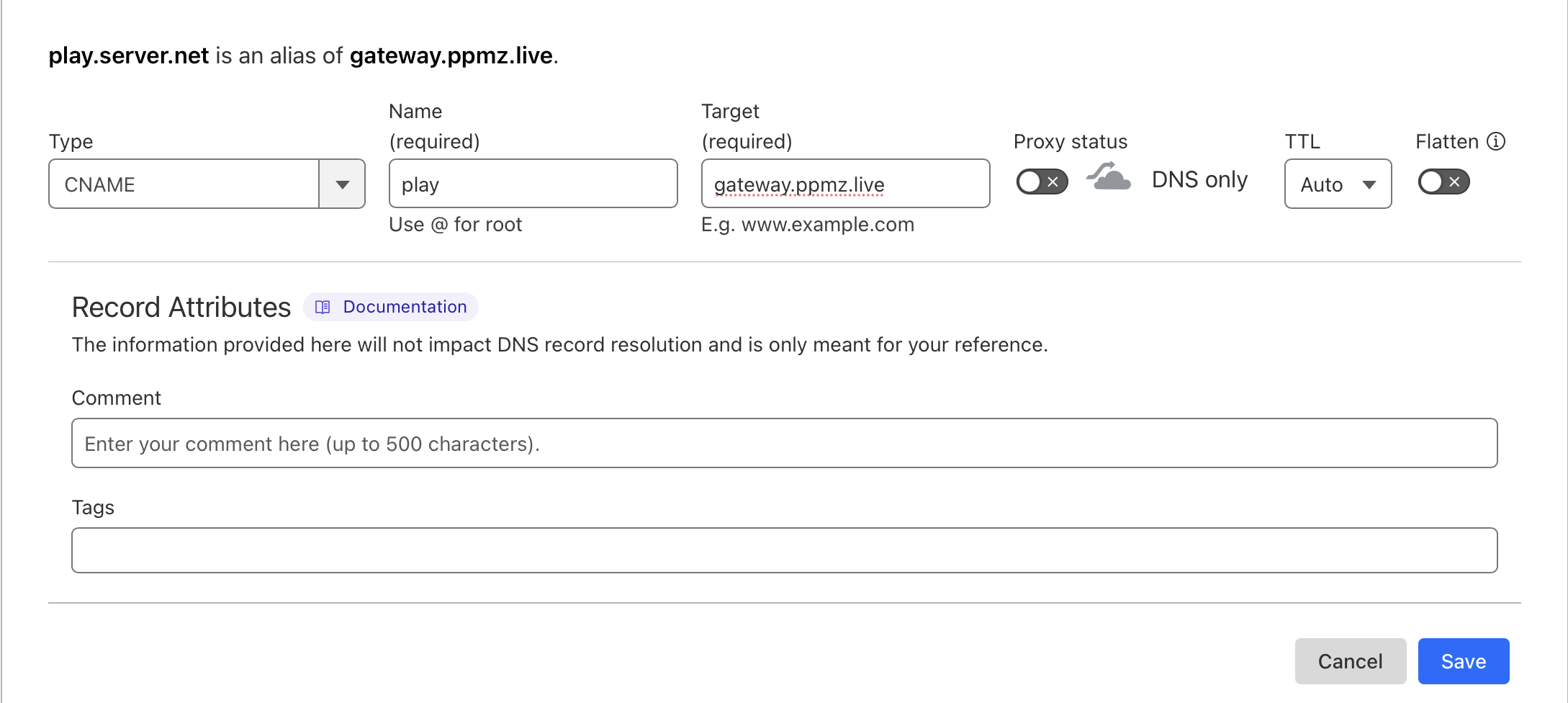
Task: Click the CNAME record type field
Action: [184, 184]
